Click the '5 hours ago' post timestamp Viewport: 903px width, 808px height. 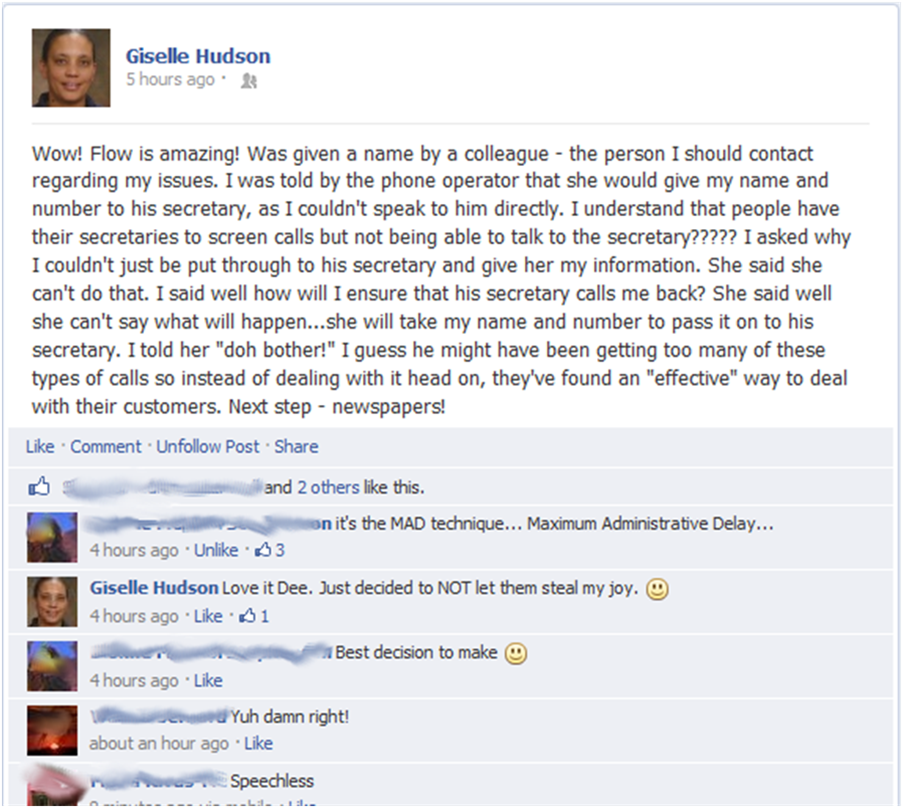point(170,79)
